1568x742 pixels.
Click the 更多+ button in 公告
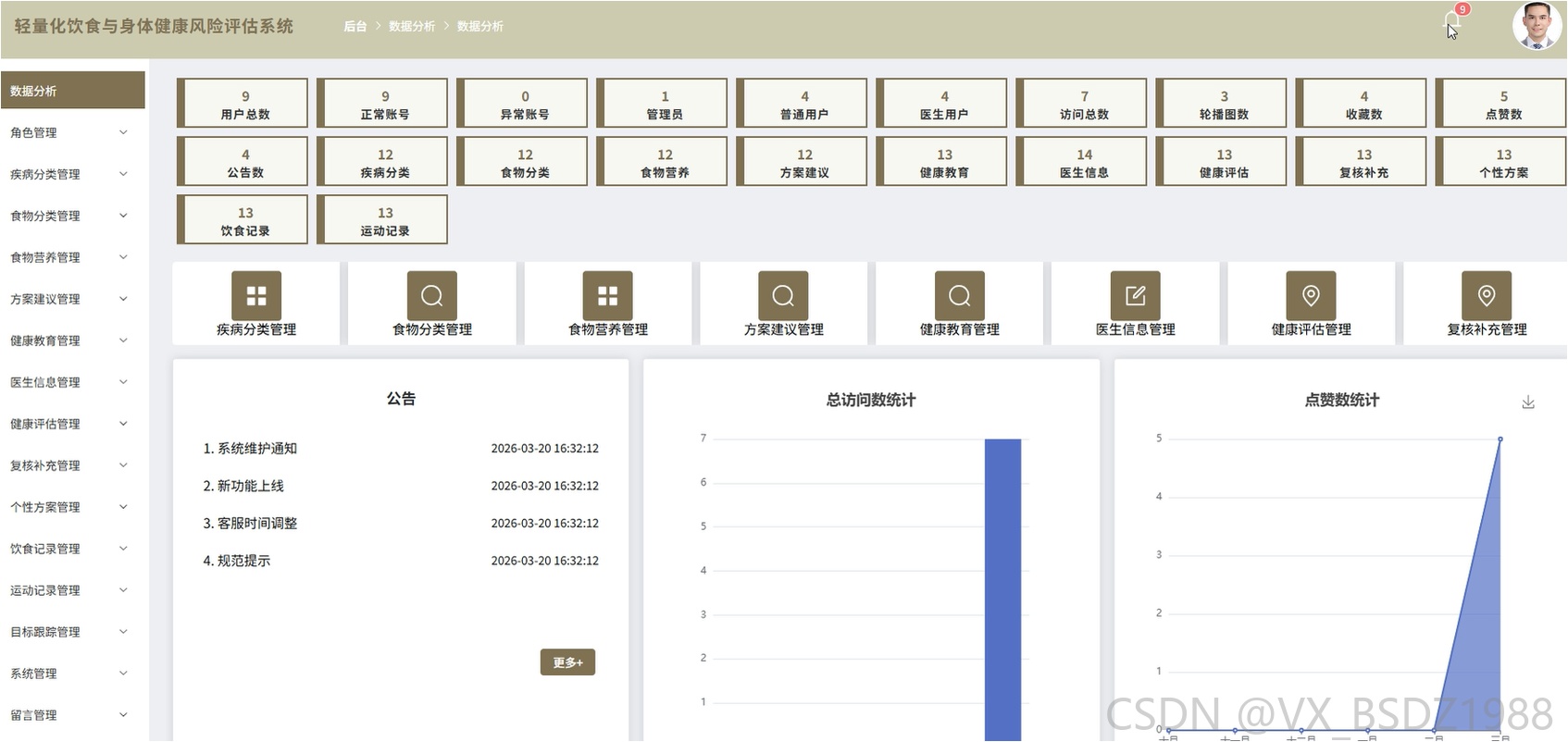[567, 662]
